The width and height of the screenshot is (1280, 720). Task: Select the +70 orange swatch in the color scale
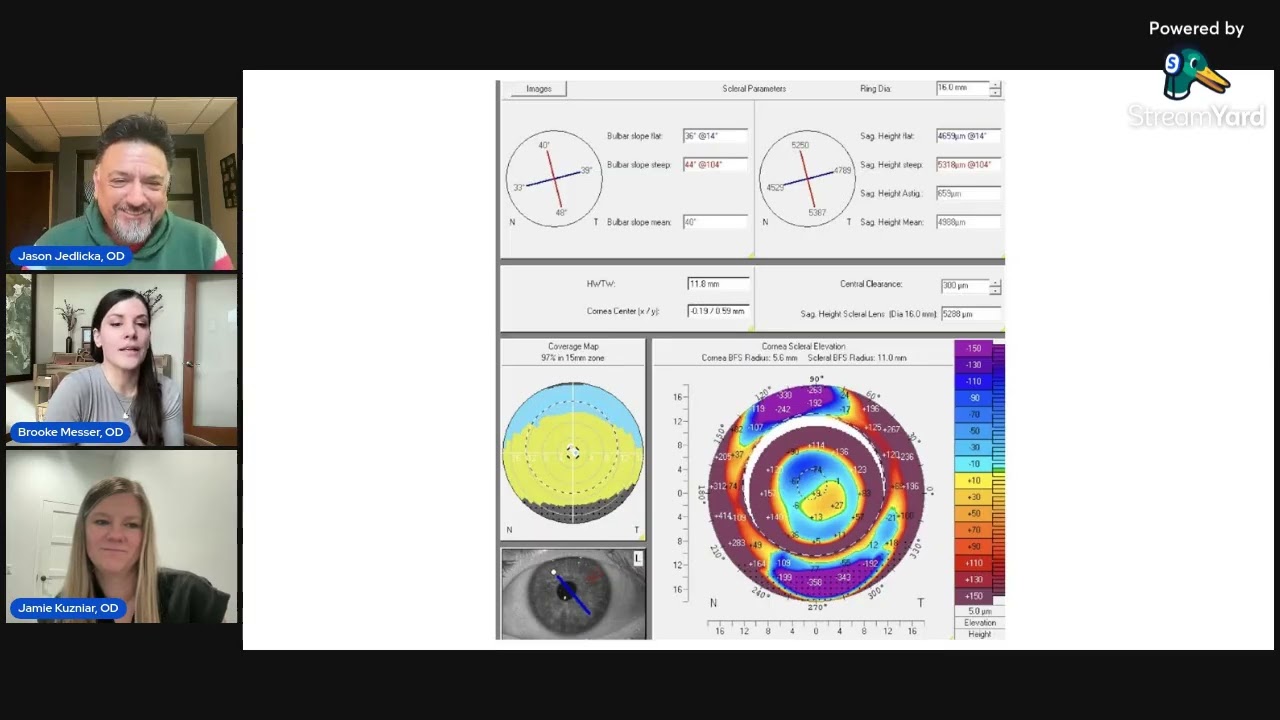click(974, 530)
